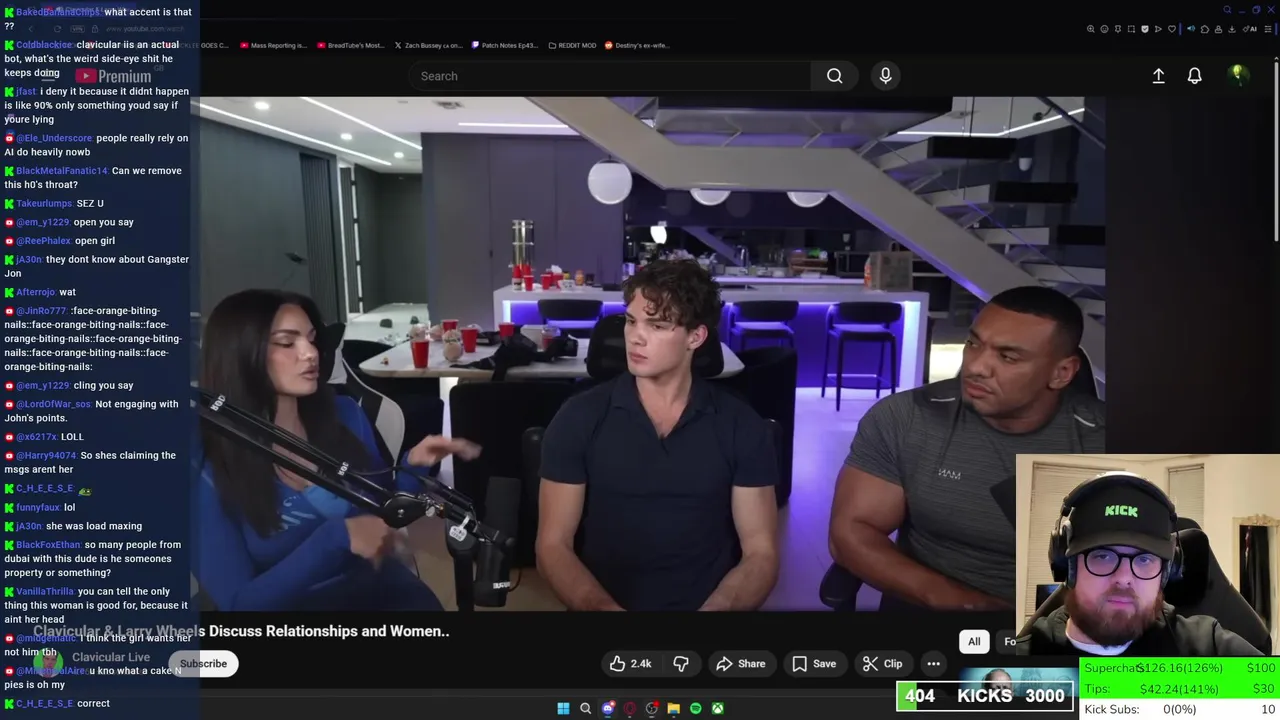Click chat username @LordOfWar_sos
Image resolution: width=1280 pixels, height=720 pixels.
(x=53, y=404)
